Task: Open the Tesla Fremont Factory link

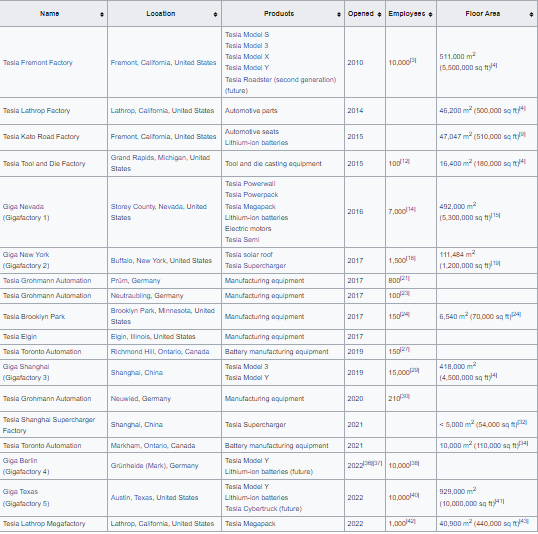Action: point(38,62)
